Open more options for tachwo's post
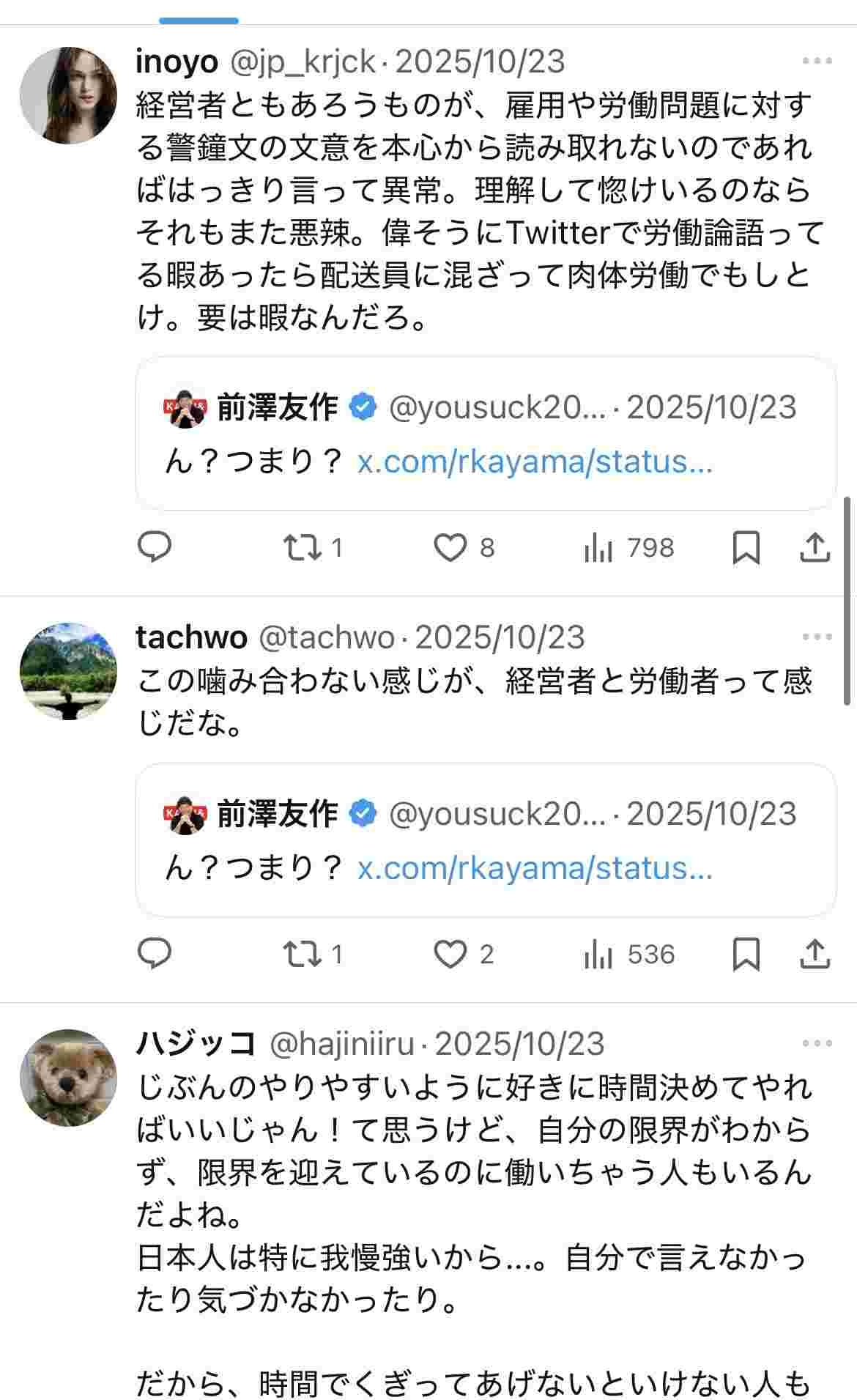Image resolution: width=857 pixels, height=1400 pixels. (x=817, y=637)
